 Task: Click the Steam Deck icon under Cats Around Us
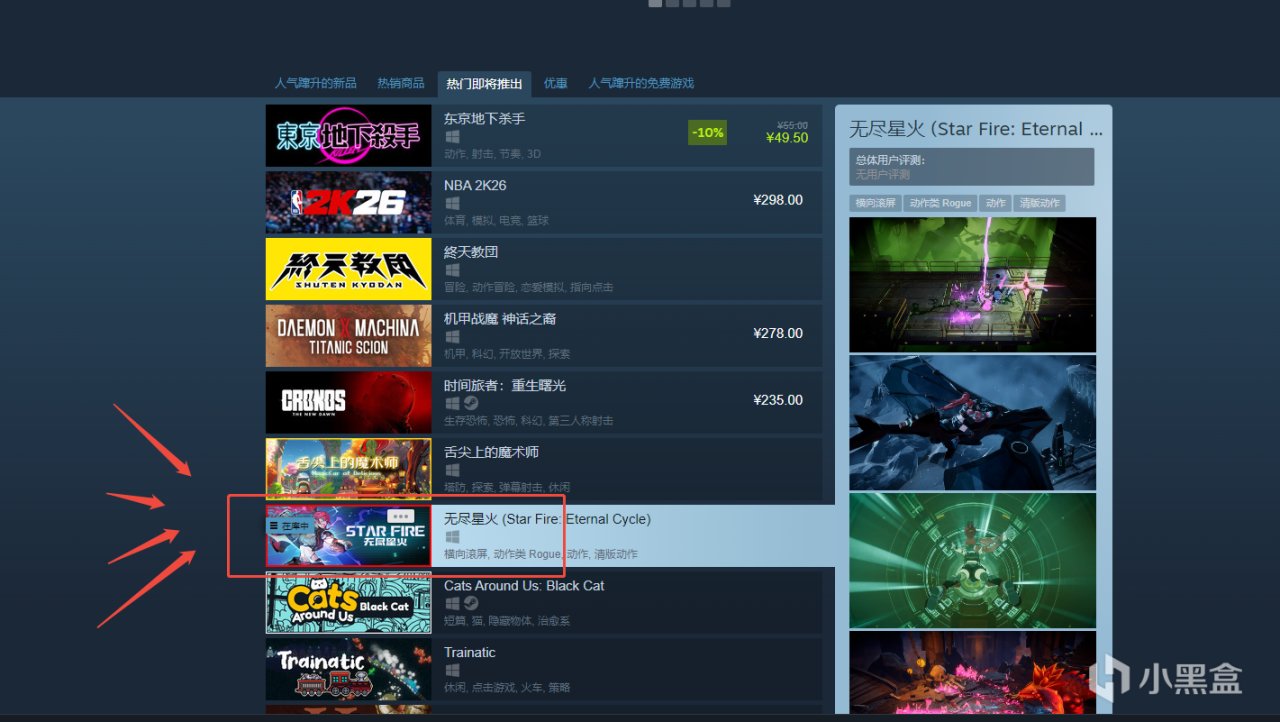click(x=471, y=603)
